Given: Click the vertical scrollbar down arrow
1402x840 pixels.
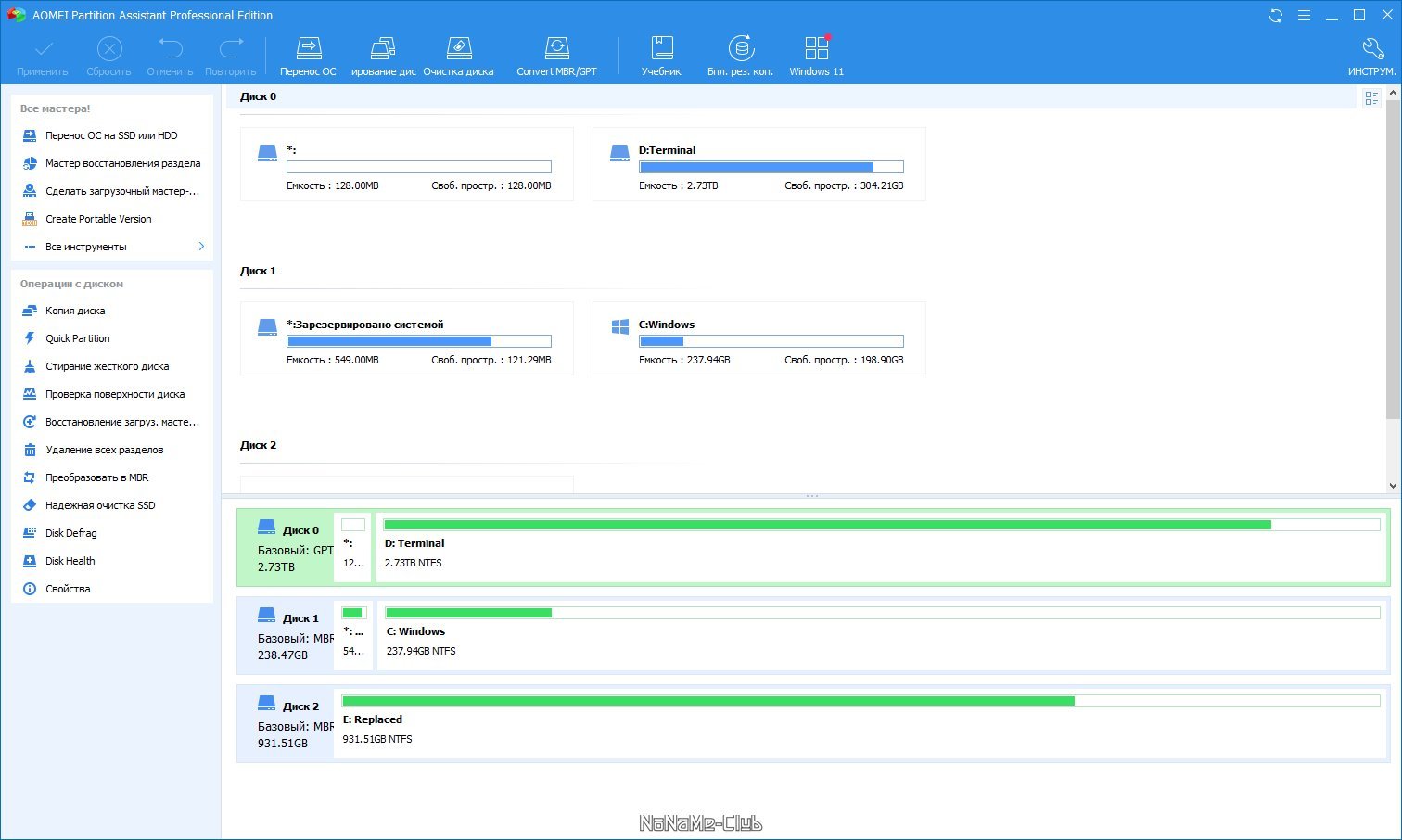Looking at the screenshot, I should tap(1393, 485).
